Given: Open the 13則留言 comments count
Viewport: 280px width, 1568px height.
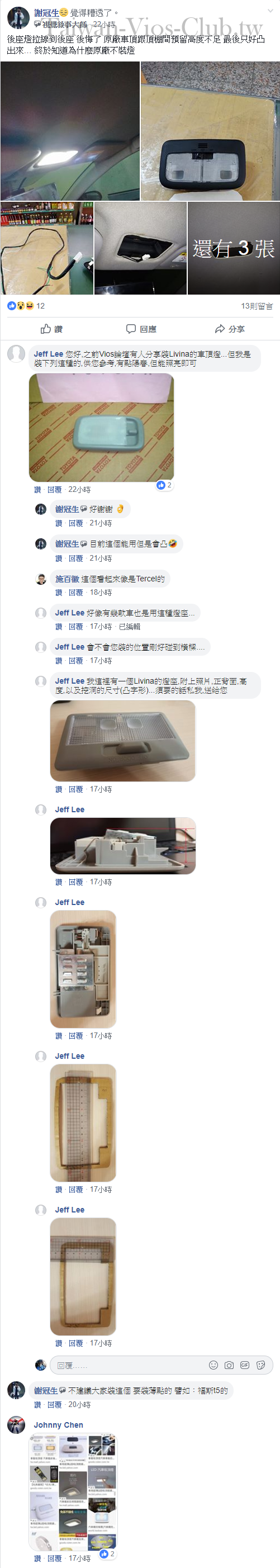Looking at the screenshot, I should point(257,306).
